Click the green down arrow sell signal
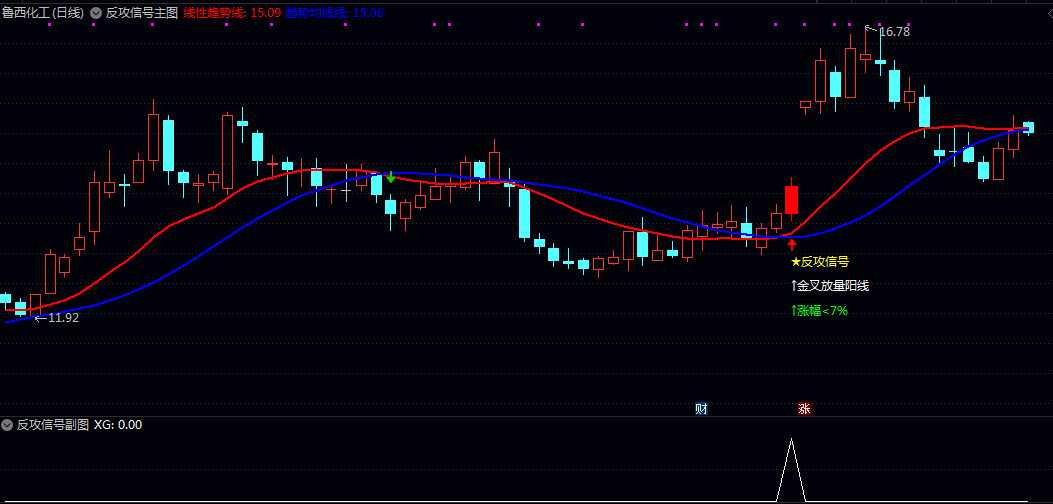 coord(391,177)
